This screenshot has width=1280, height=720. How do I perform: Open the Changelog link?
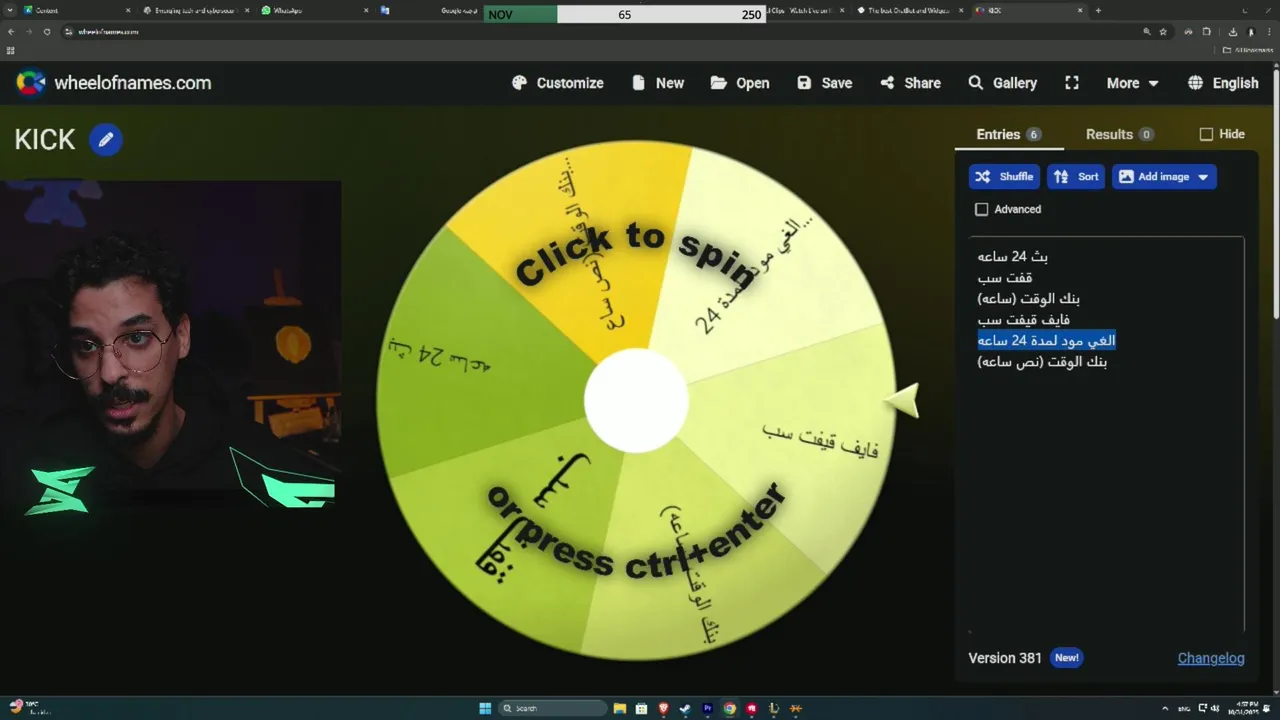click(1211, 658)
